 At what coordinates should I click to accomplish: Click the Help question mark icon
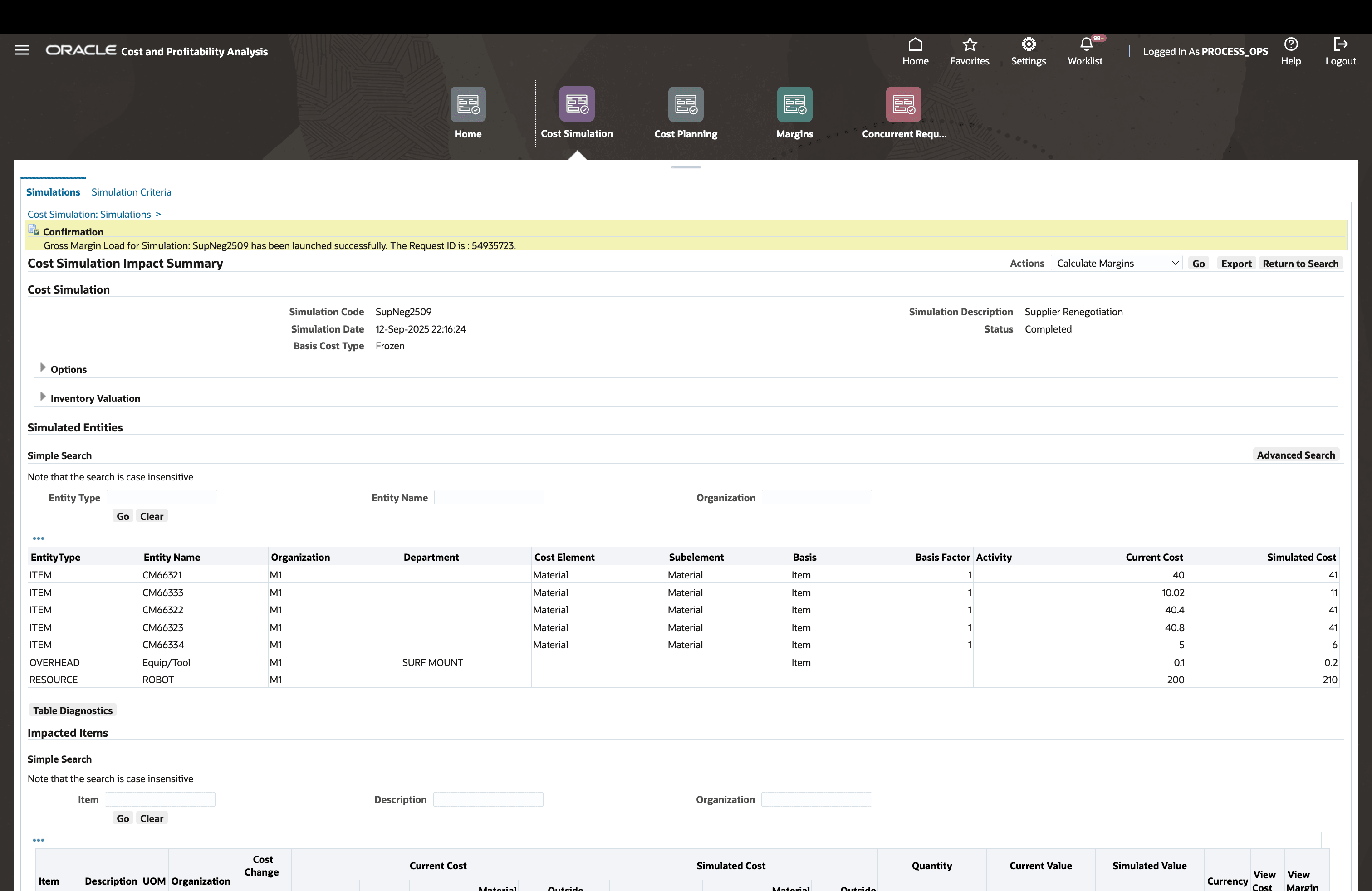pos(1290,45)
